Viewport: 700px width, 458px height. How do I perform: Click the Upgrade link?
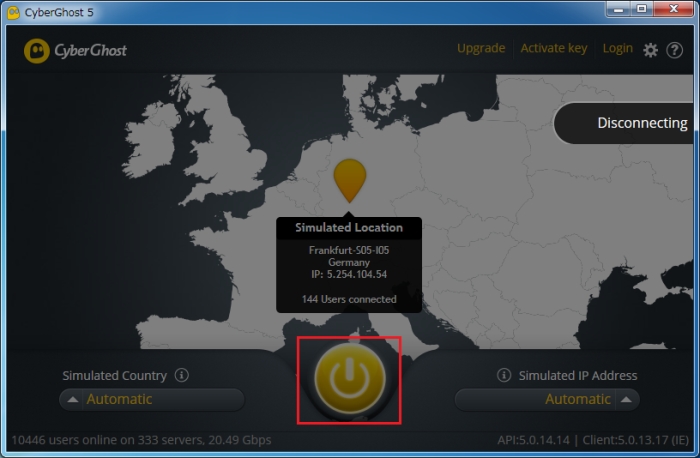tap(481, 48)
